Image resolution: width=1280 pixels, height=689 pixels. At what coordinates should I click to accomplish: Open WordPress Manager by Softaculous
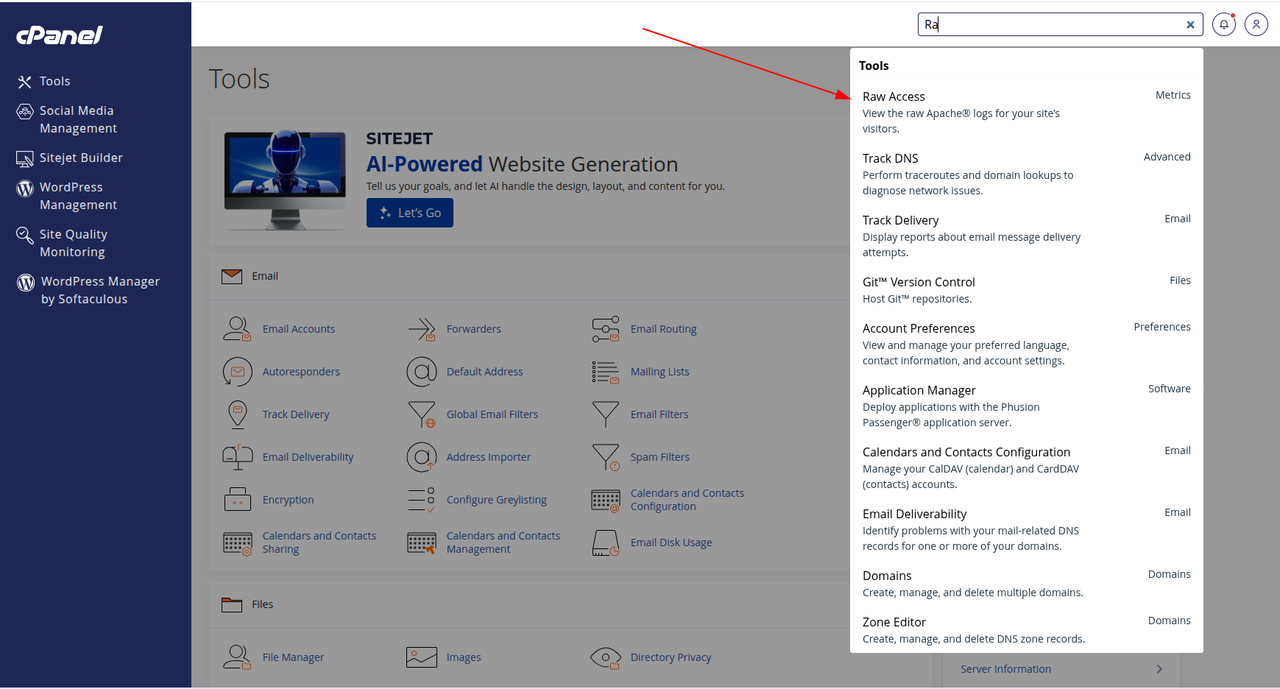click(x=88, y=290)
